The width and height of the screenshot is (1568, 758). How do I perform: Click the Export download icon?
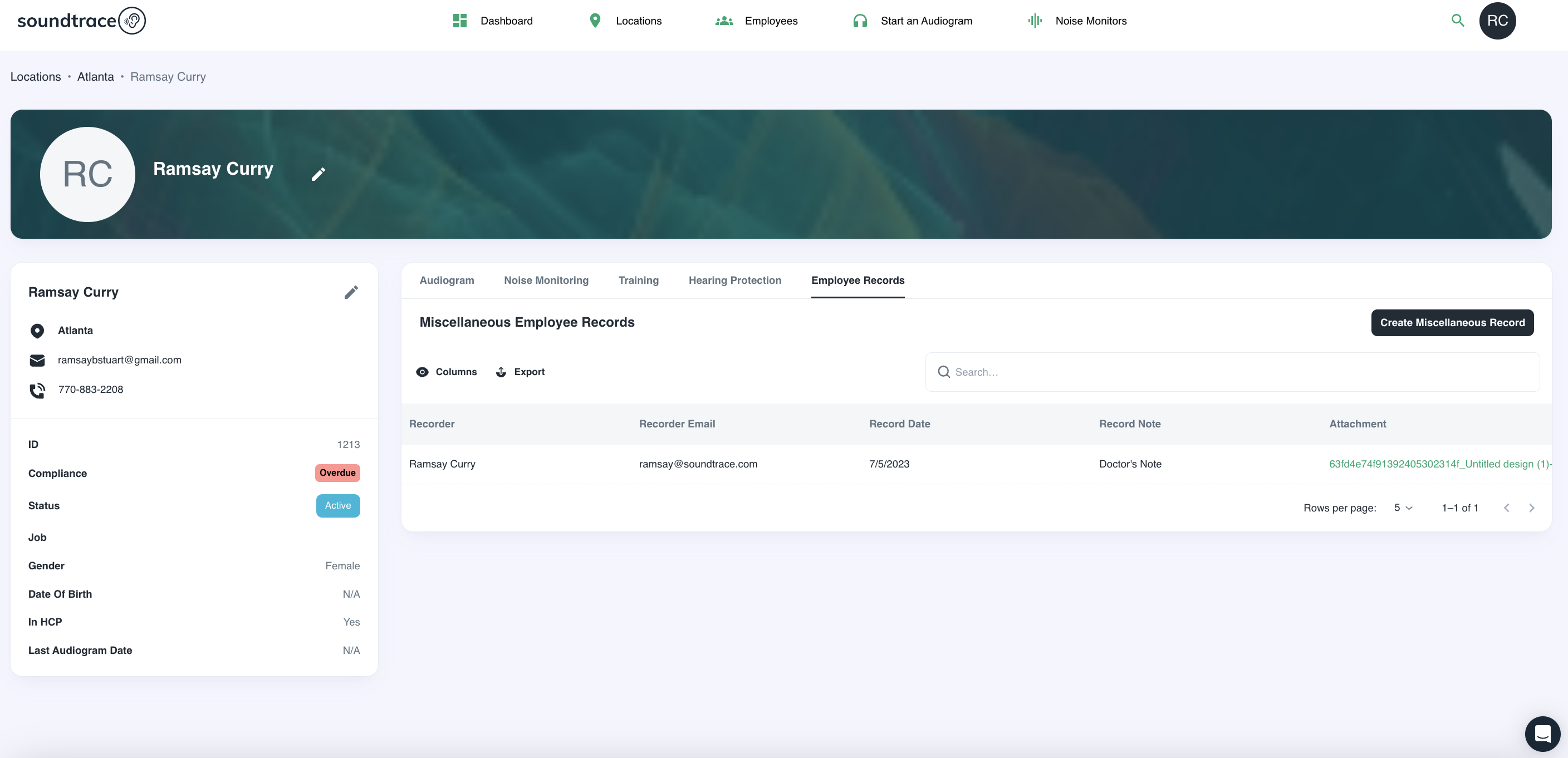tap(501, 372)
